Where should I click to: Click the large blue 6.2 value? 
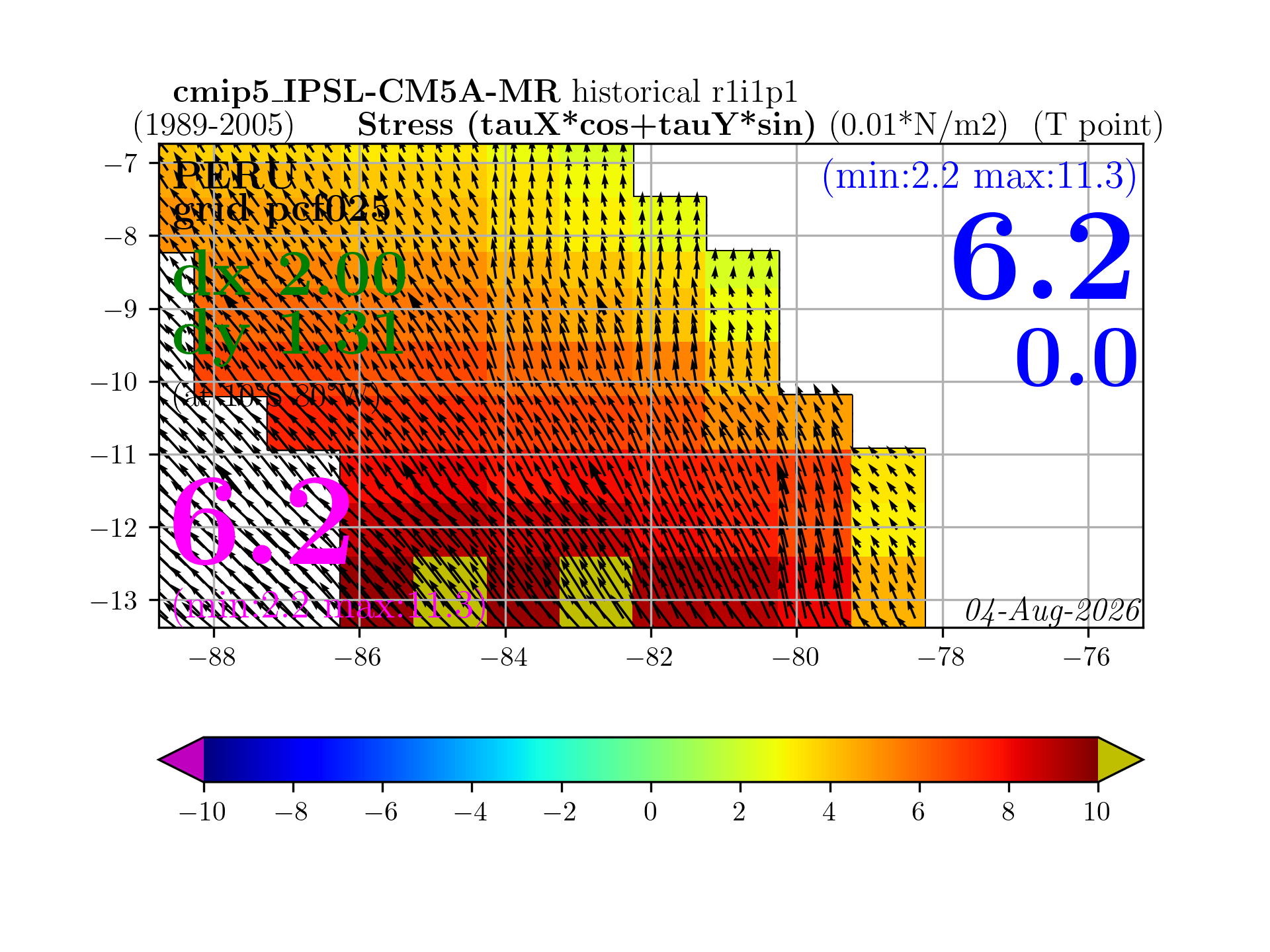[1042, 257]
